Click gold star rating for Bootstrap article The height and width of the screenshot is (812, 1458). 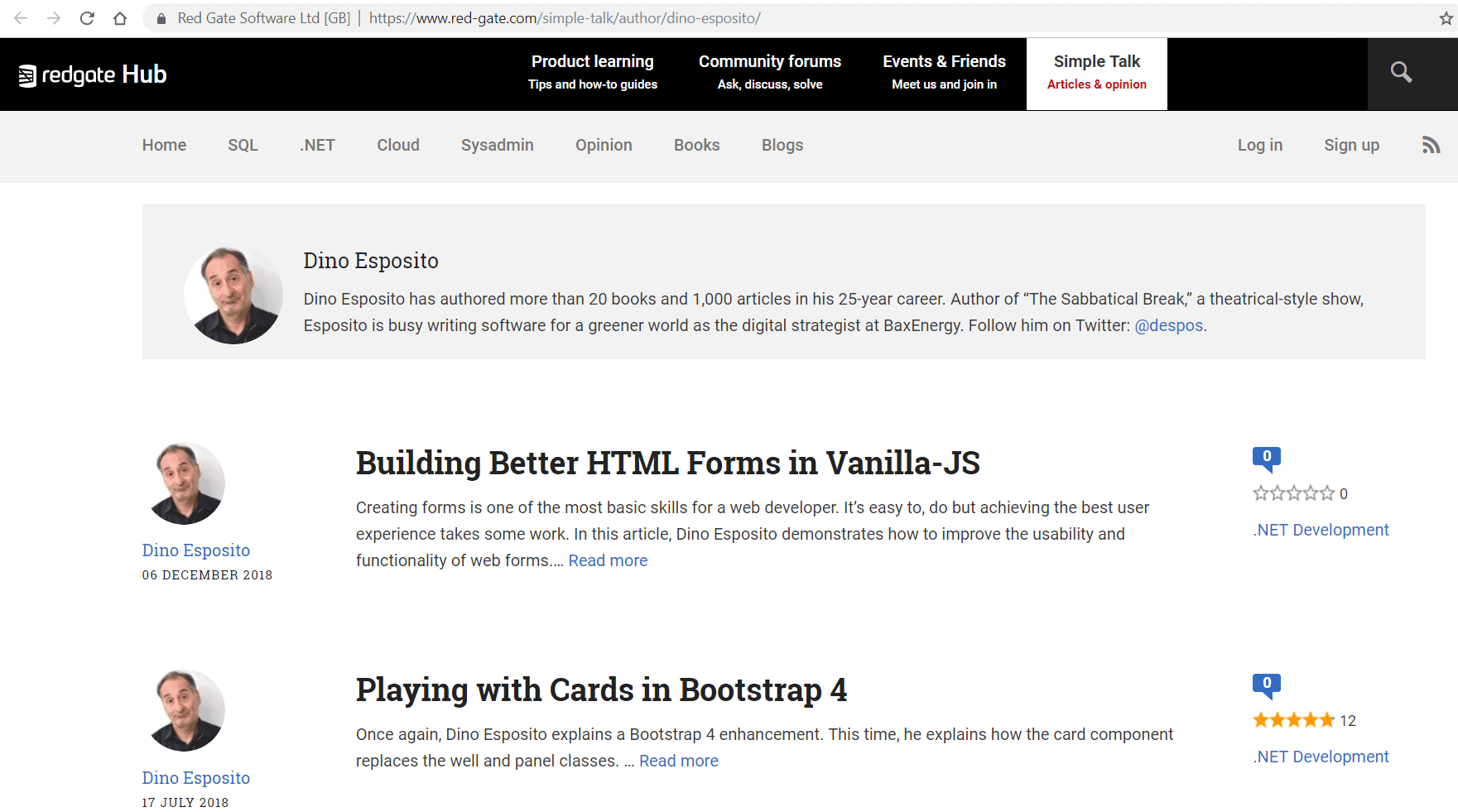click(x=1294, y=720)
